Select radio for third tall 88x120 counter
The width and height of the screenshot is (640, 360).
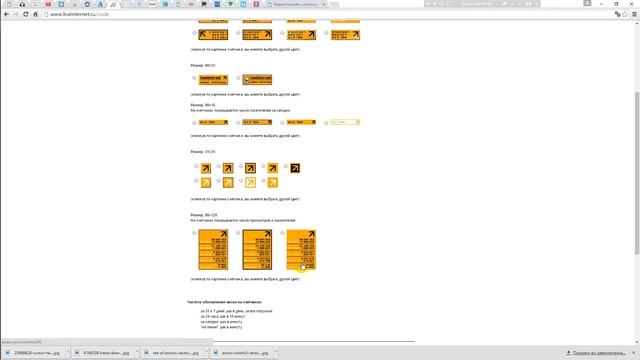coord(282,233)
